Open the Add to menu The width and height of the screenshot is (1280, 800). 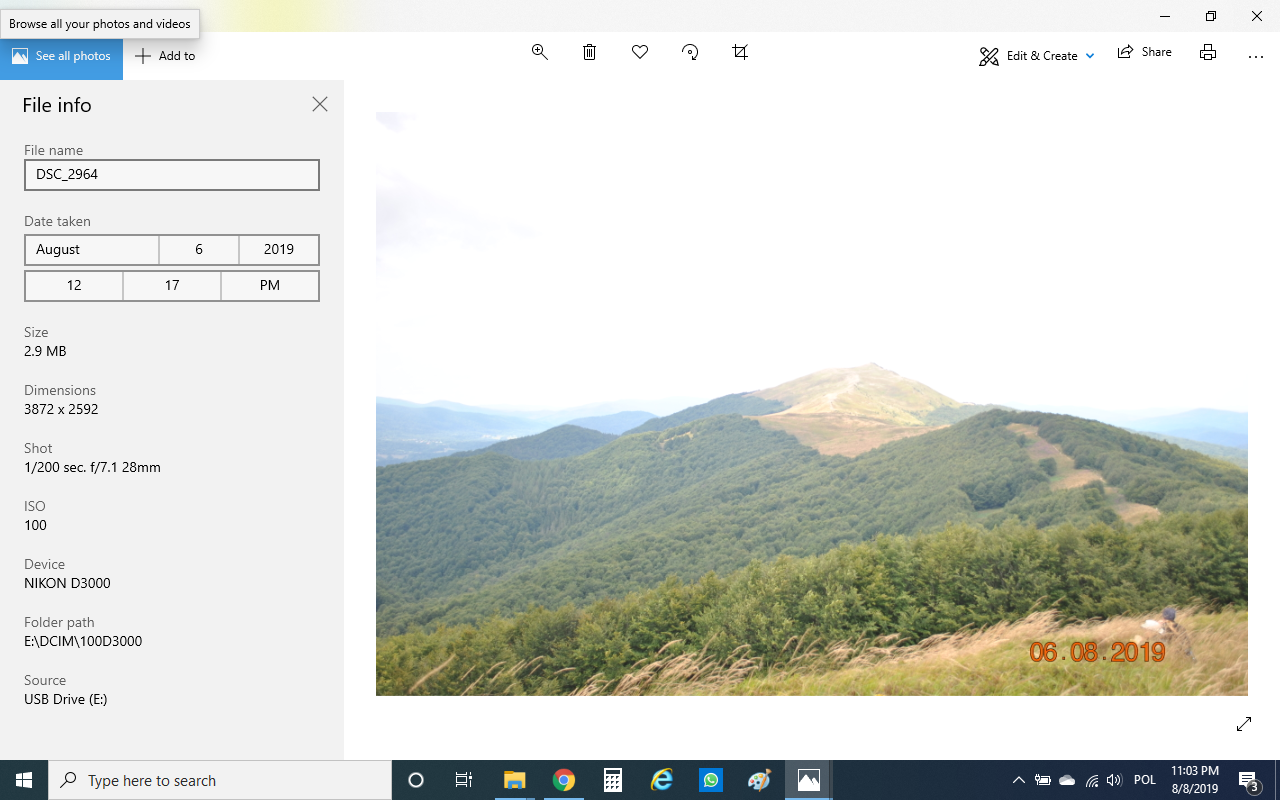click(x=165, y=56)
